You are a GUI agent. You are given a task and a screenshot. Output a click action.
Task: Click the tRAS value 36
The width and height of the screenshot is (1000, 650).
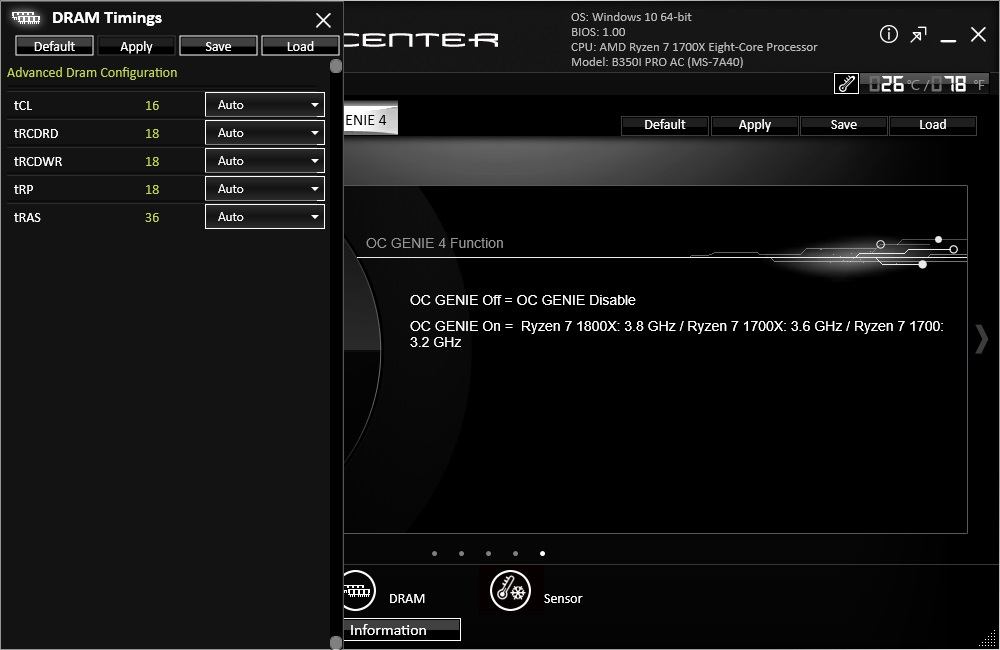(x=152, y=218)
